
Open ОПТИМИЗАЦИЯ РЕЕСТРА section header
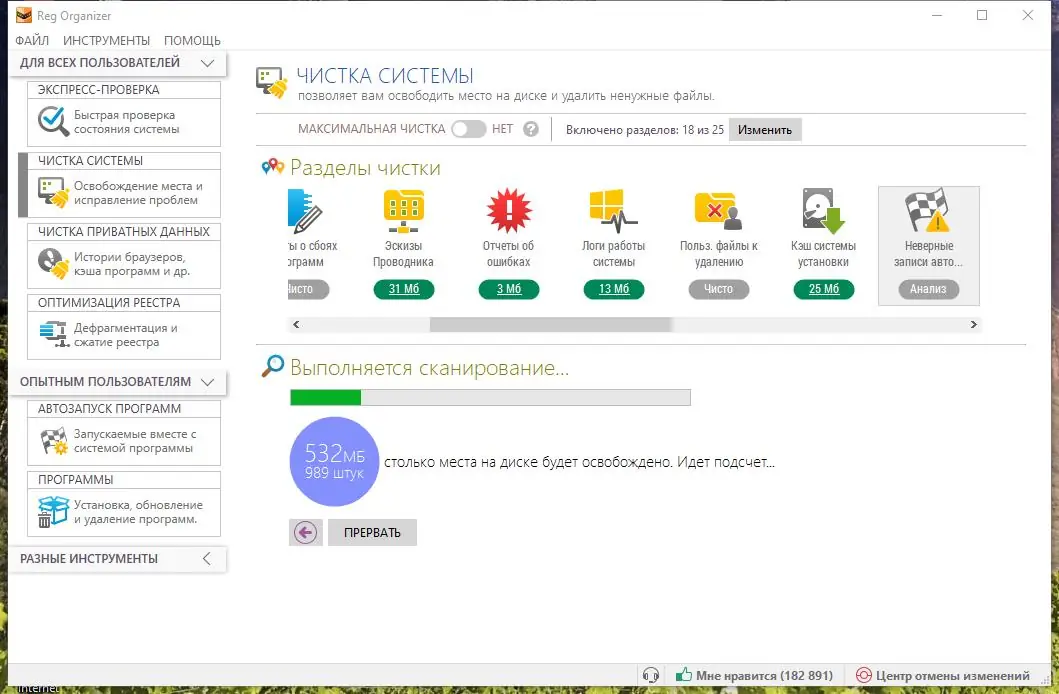click(124, 302)
